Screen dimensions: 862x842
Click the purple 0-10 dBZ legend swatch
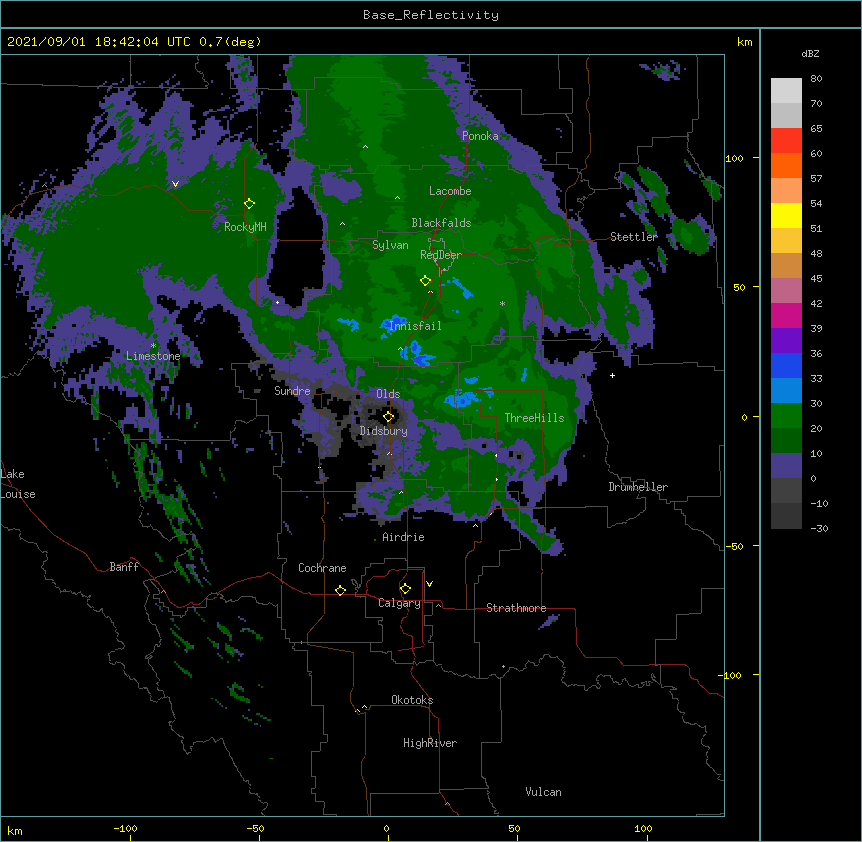click(786, 466)
